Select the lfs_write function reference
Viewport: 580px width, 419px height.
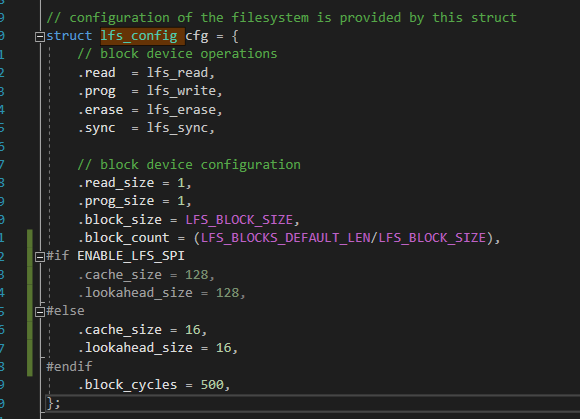[181, 91]
